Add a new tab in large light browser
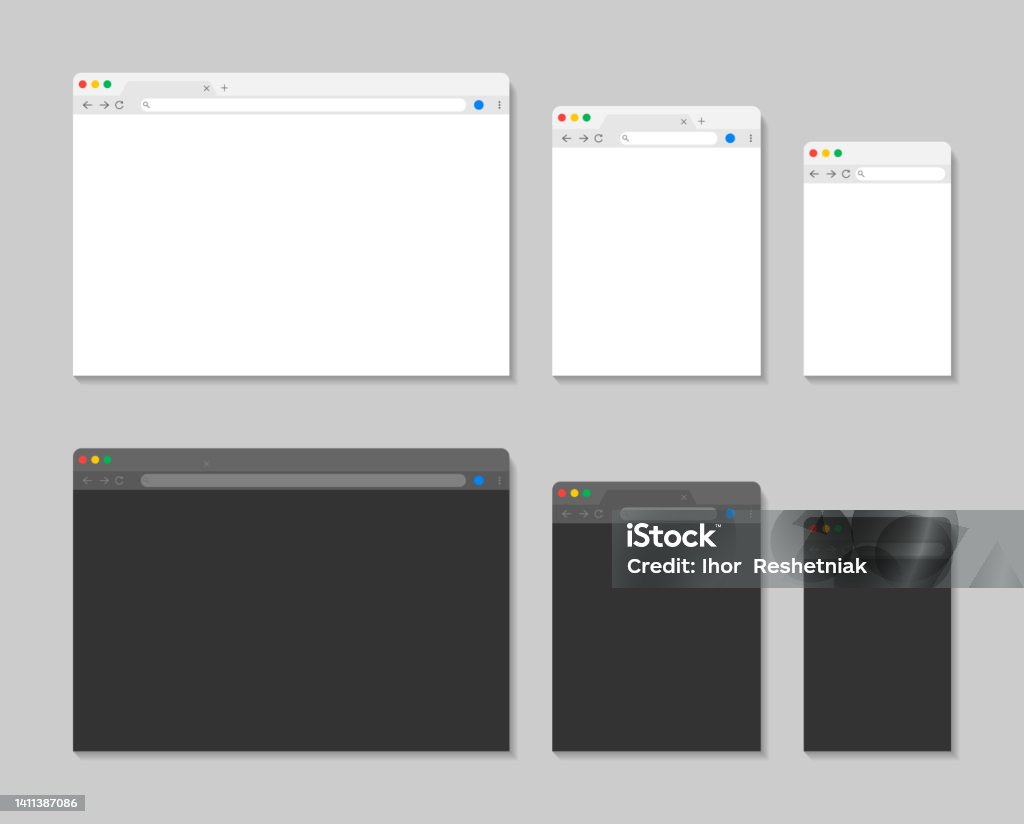This screenshot has width=1024, height=824. pos(224,87)
